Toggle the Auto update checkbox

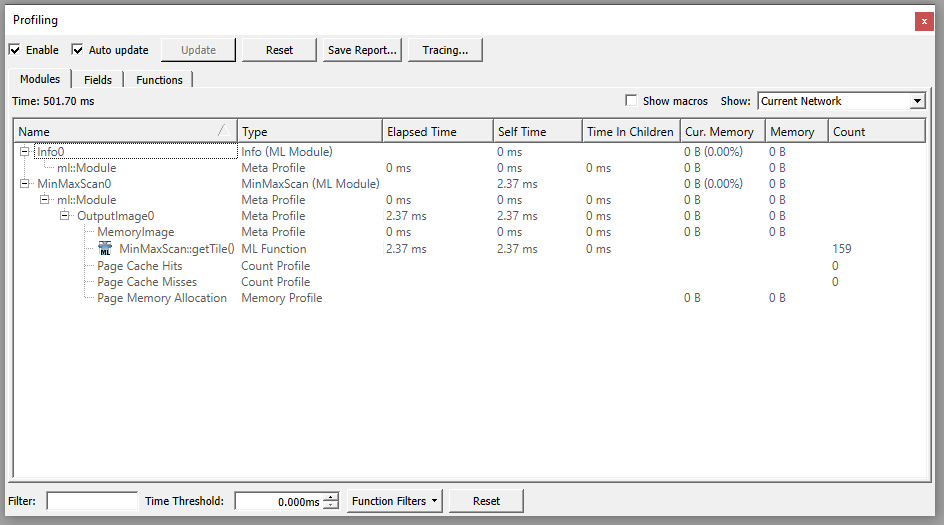78,50
